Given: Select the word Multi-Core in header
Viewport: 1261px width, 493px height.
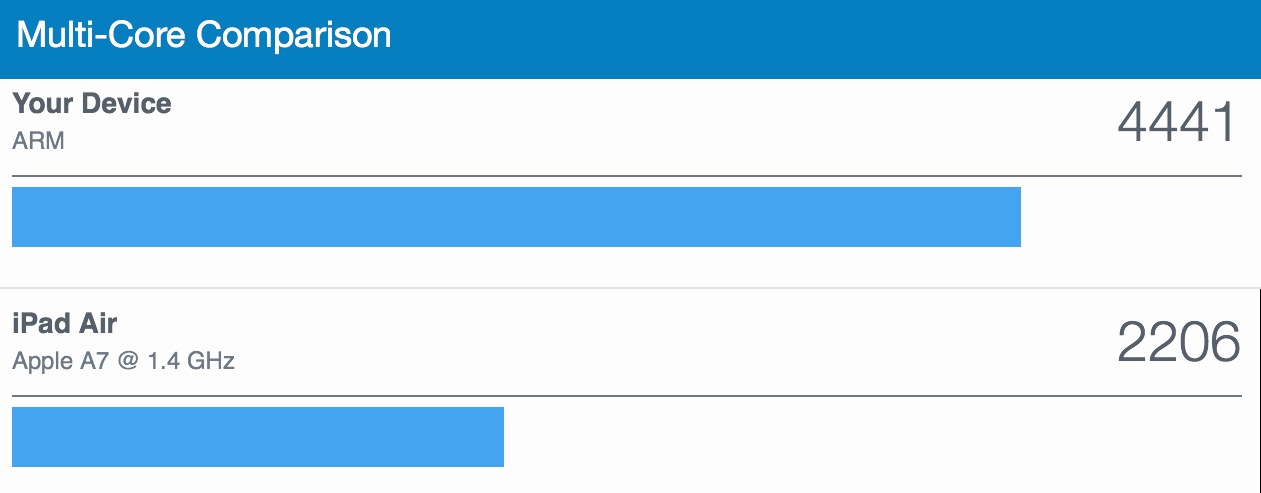Looking at the screenshot, I should pyautogui.click(x=103, y=36).
